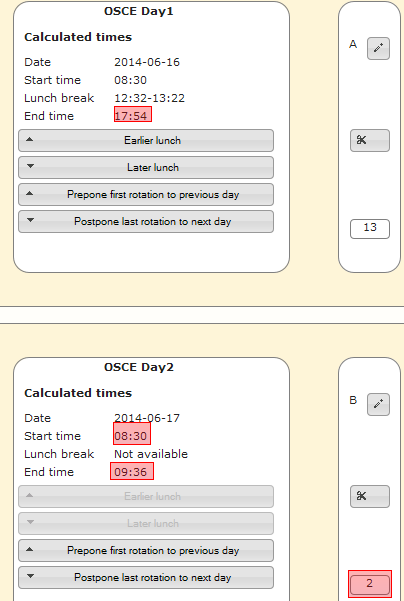Prepone first rotation to previous day for Day1
The width and height of the screenshot is (404, 601).
(x=146, y=195)
